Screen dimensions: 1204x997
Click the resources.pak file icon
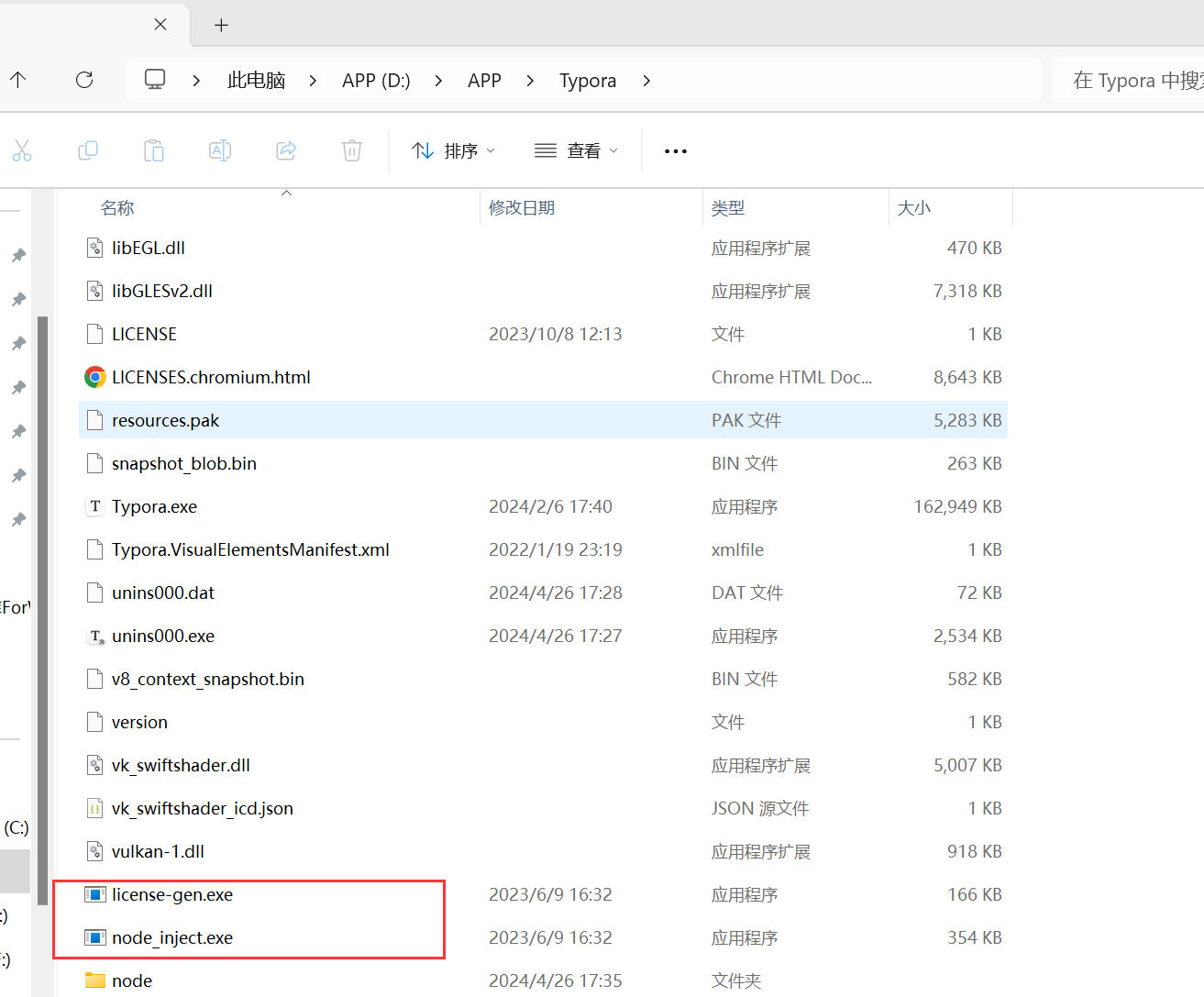94,420
